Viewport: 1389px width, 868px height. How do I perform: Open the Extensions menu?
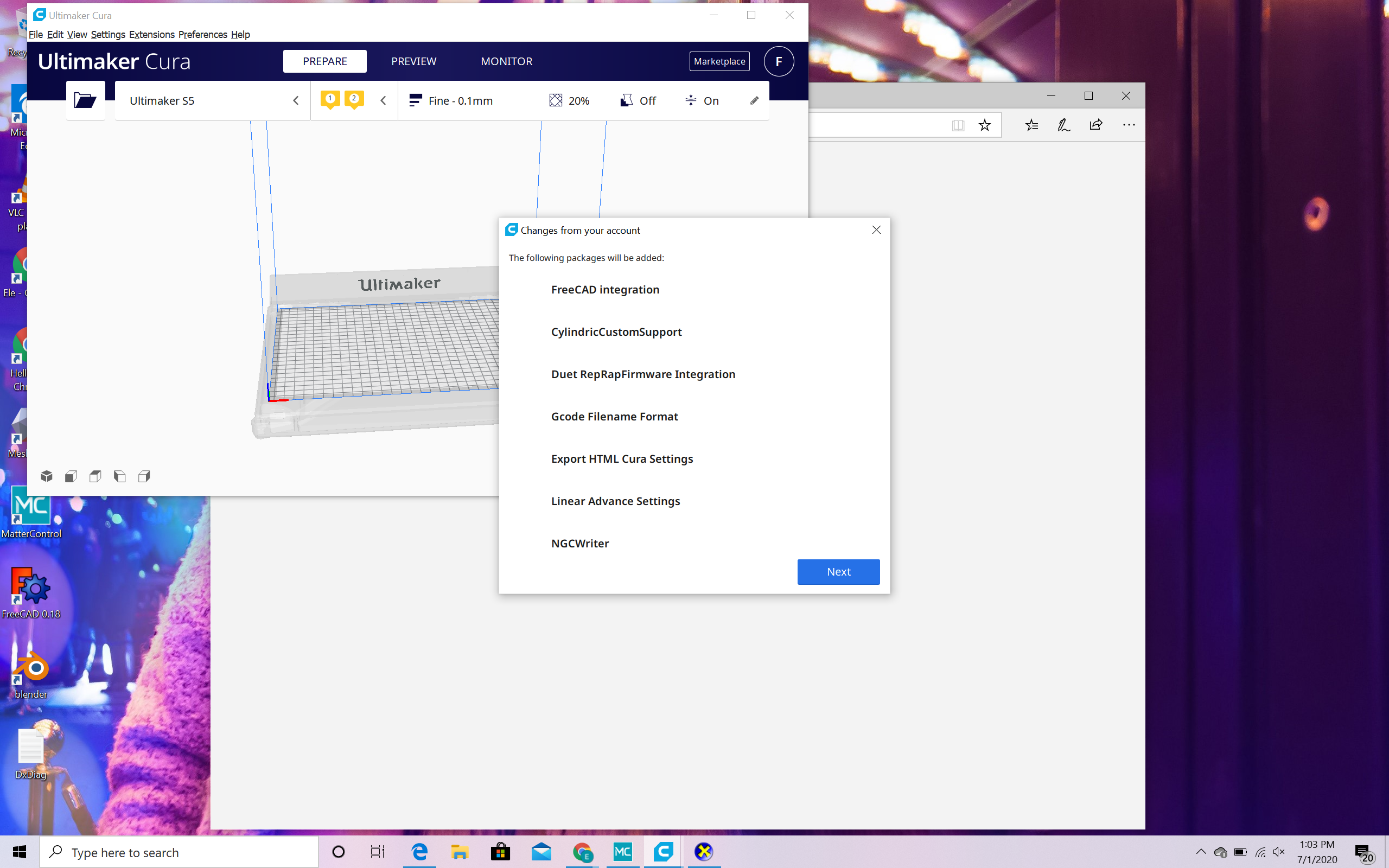tap(151, 34)
